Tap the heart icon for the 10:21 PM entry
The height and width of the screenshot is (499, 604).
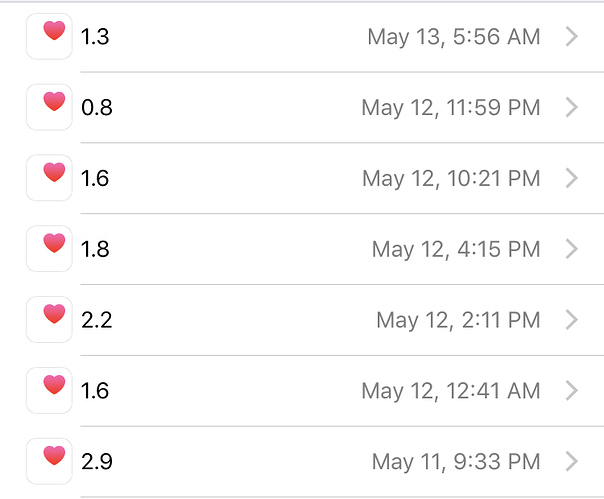tap(49, 178)
